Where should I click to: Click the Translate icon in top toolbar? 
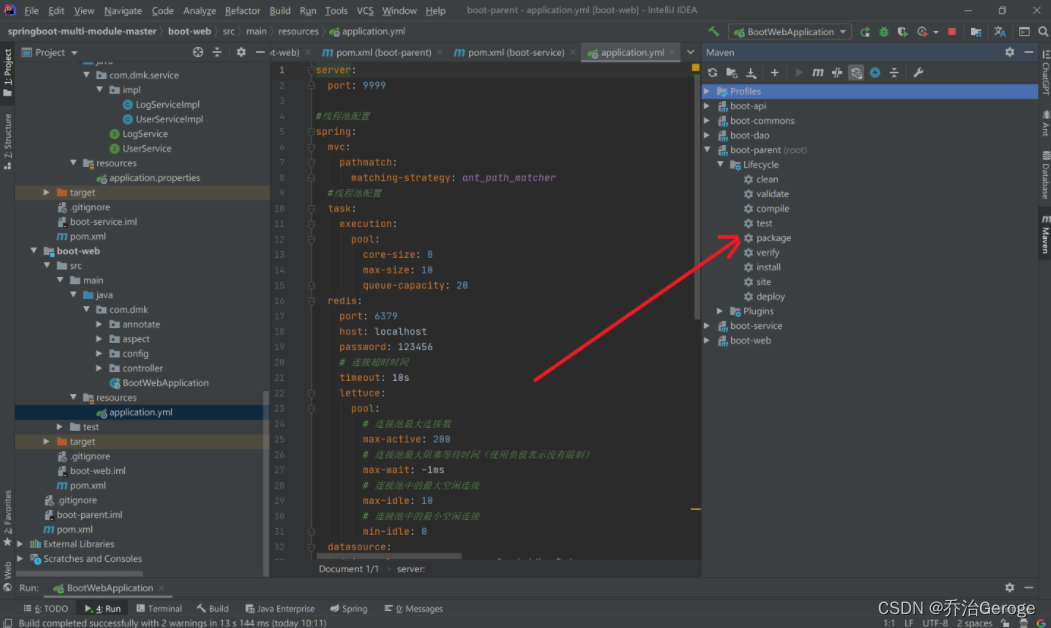click(1000, 32)
